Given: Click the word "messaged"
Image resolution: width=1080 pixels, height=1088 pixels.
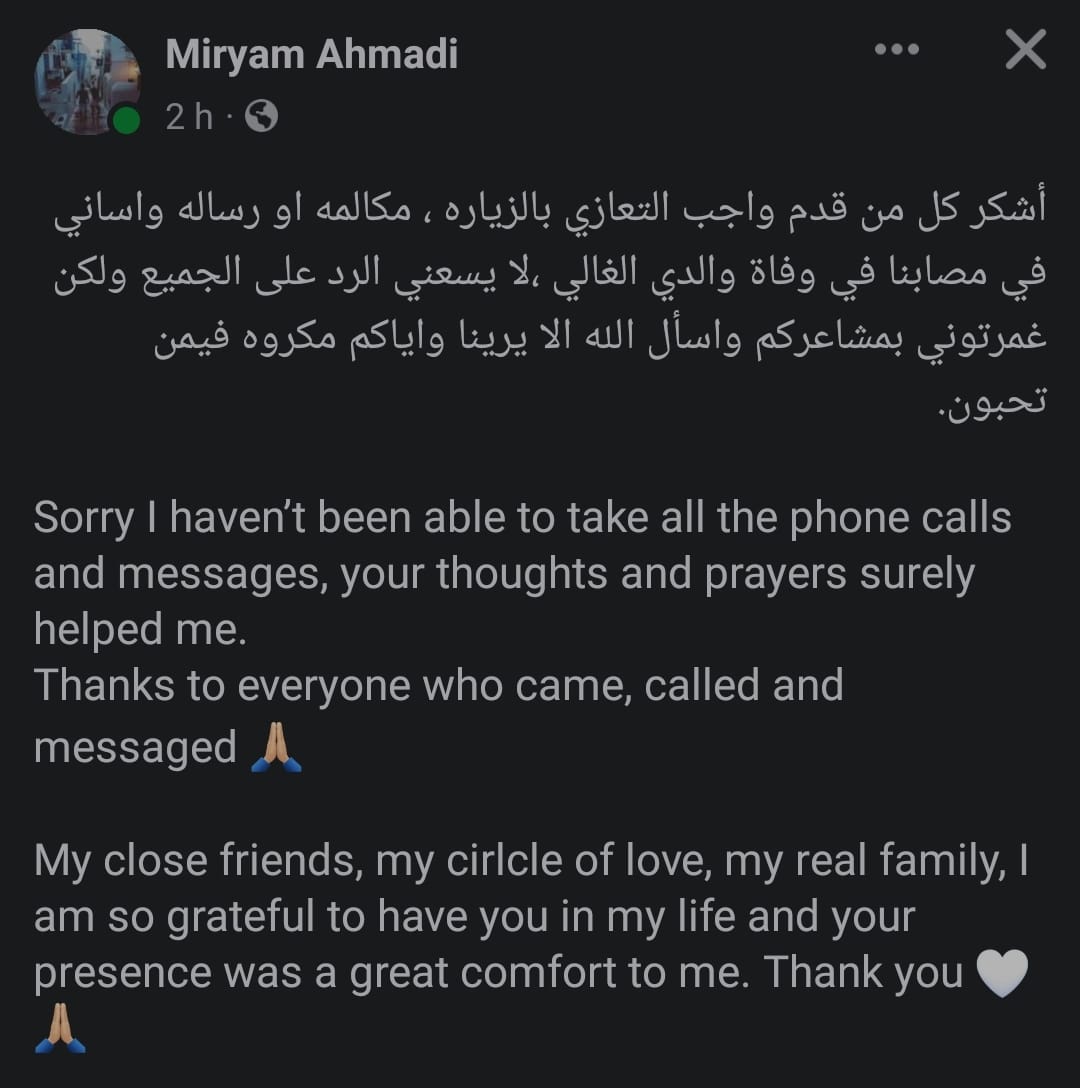Looking at the screenshot, I should coord(135,747).
